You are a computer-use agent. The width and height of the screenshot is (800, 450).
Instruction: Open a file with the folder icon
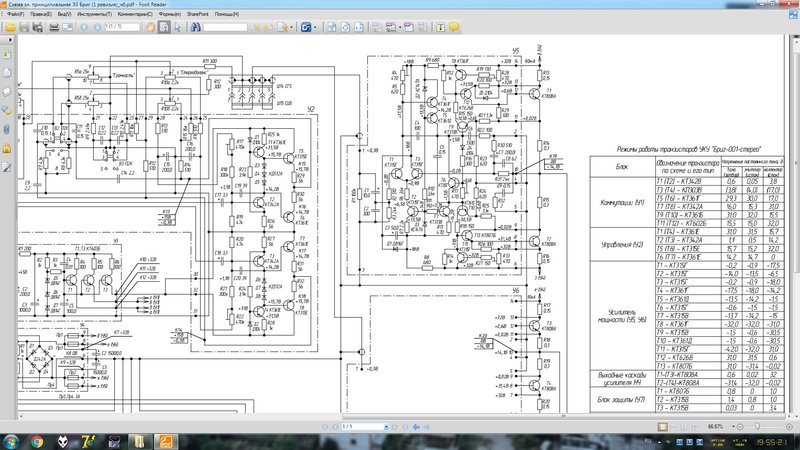click(10, 27)
